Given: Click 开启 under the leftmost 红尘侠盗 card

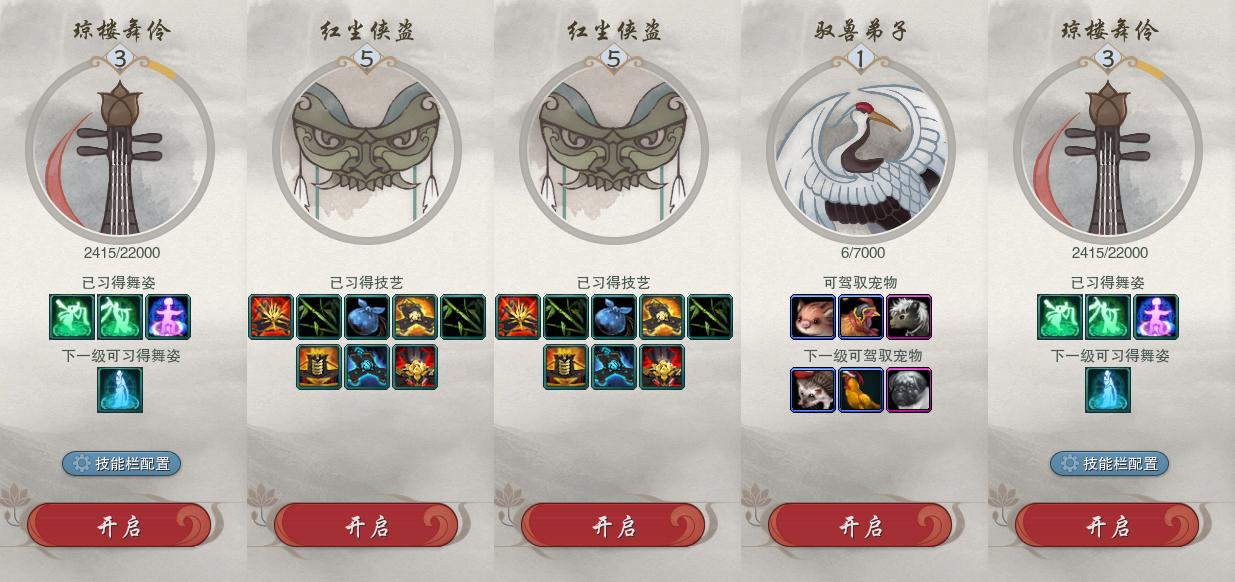Looking at the screenshot, I should tap(366, 526).
